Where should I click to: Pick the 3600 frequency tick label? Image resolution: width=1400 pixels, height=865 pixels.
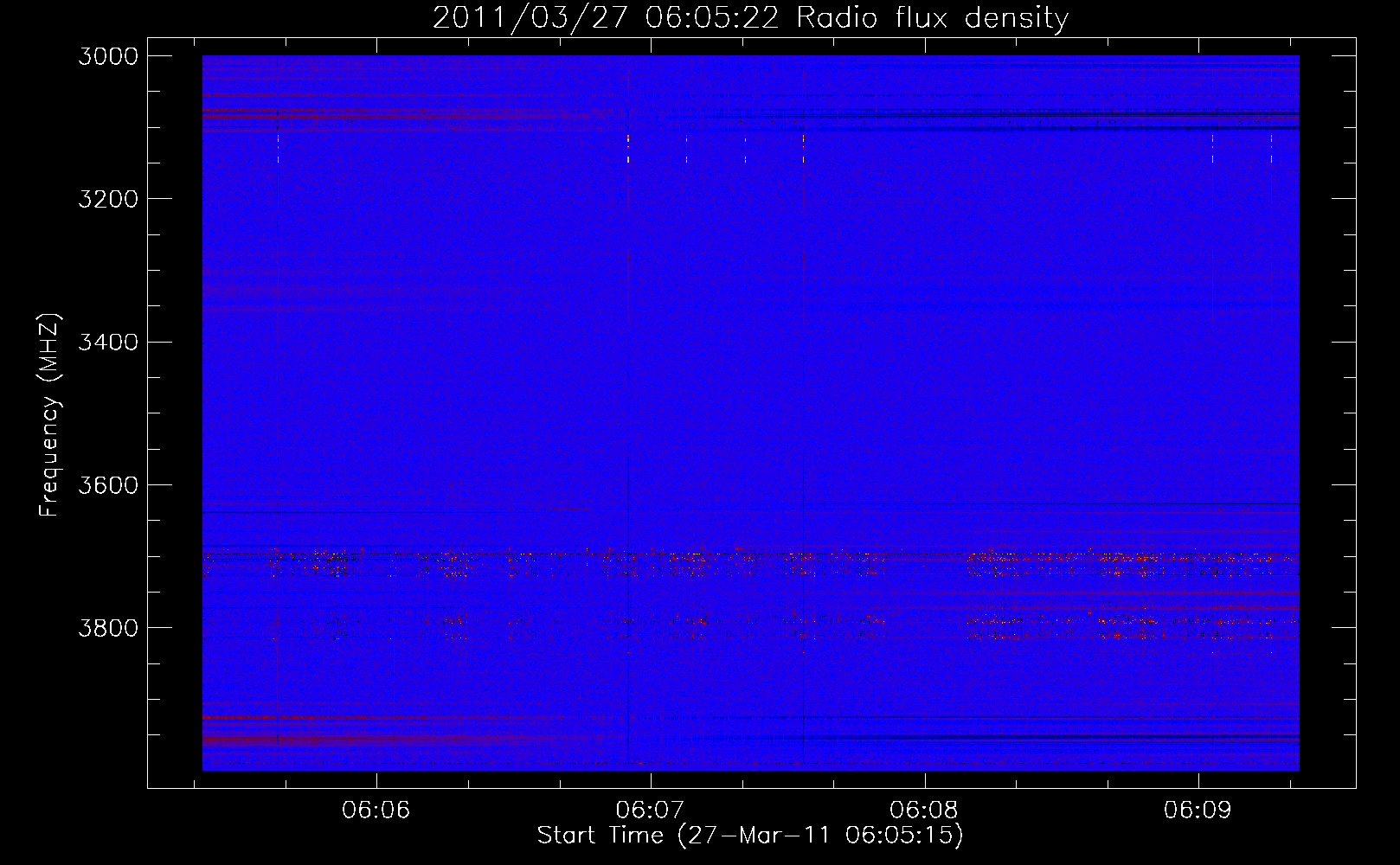pos(108,484)
